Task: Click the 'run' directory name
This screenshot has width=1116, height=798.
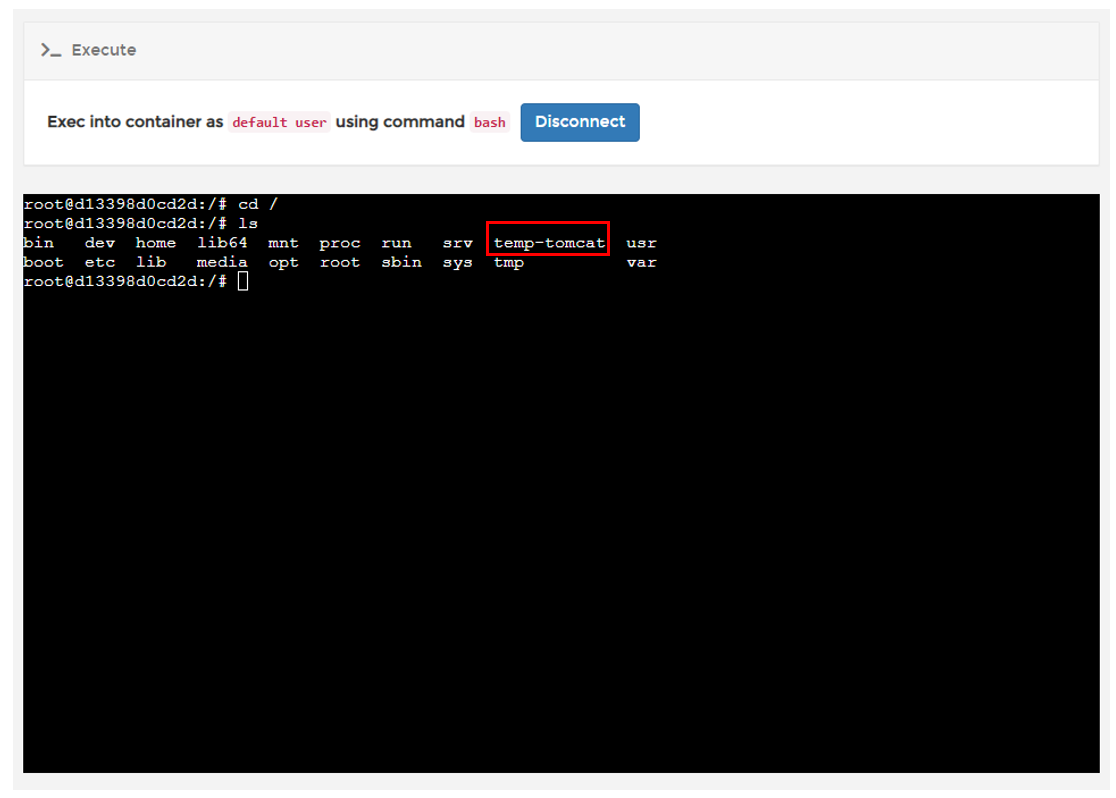Action: 396,243
